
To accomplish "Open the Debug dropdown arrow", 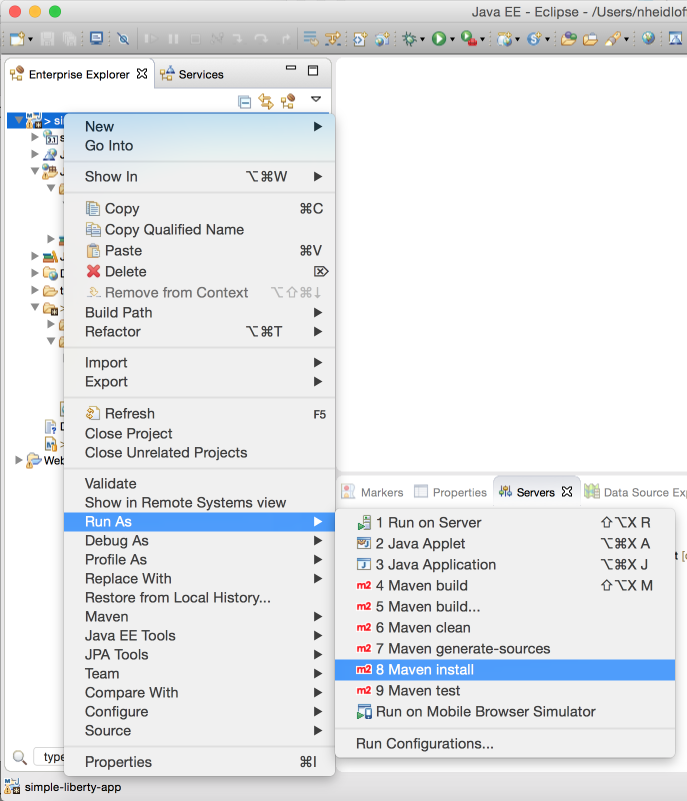I will (422, 39).
